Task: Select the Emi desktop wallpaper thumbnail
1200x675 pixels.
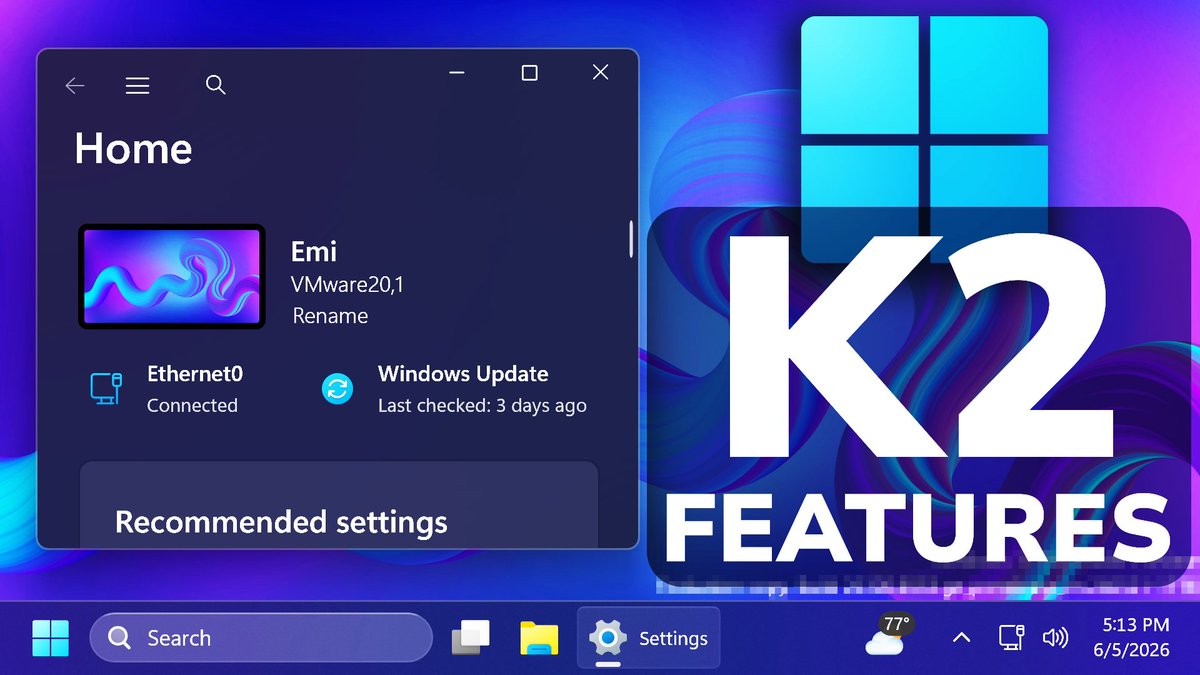Action: [x=172, y=276]
